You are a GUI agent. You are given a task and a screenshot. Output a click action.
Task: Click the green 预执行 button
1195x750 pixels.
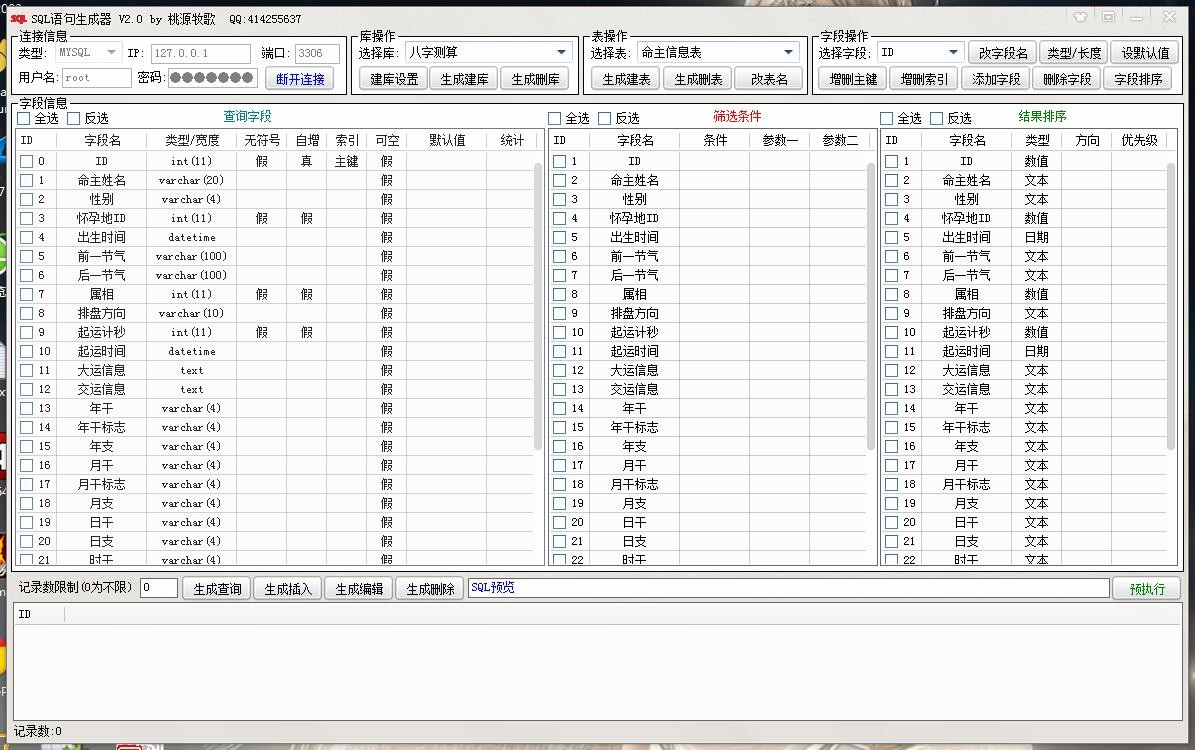(1147, 588)
